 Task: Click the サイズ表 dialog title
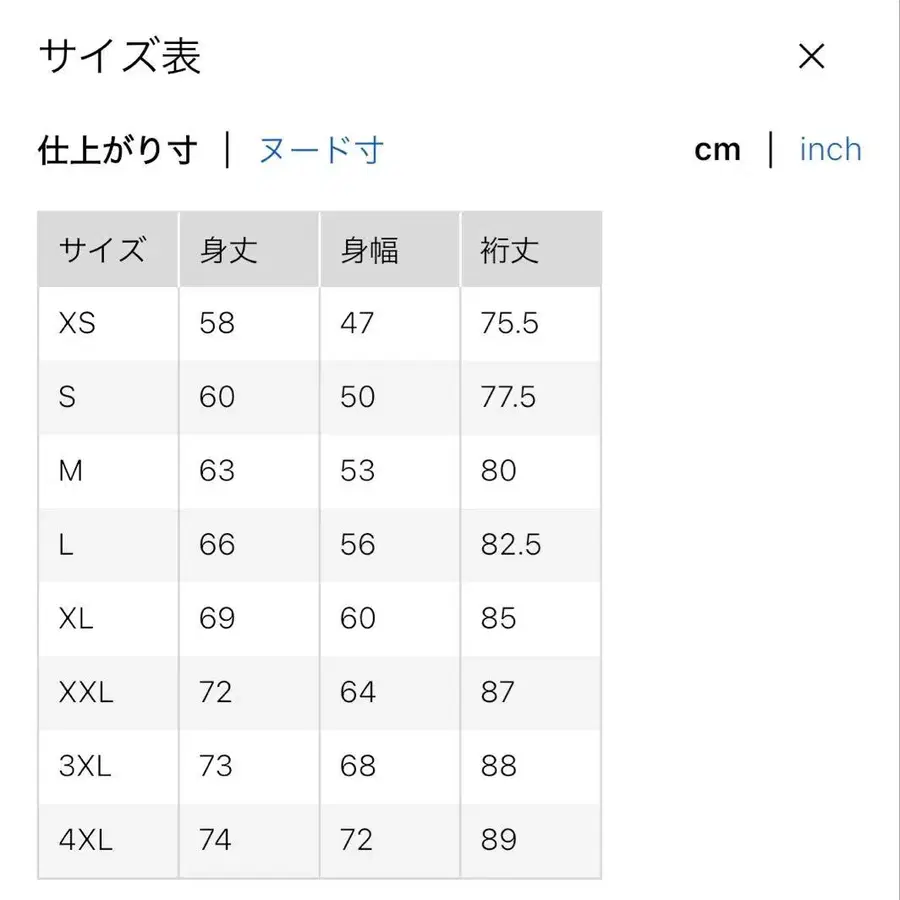118,58
